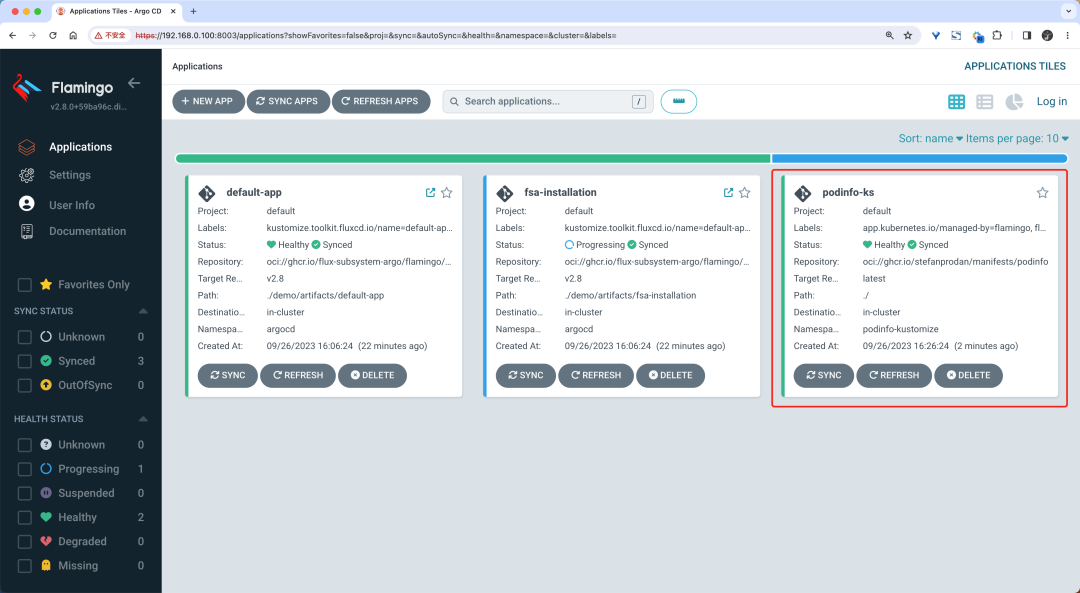Refresh the fsa-installation application
The width and height of the screenshot is (1080, 593).
click(x=596, y=375)
